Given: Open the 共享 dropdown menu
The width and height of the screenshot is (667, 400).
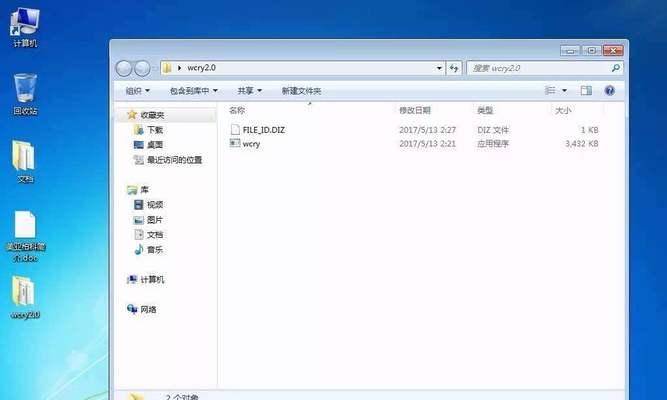Looking at the screenshot, I should coord(250,91).
